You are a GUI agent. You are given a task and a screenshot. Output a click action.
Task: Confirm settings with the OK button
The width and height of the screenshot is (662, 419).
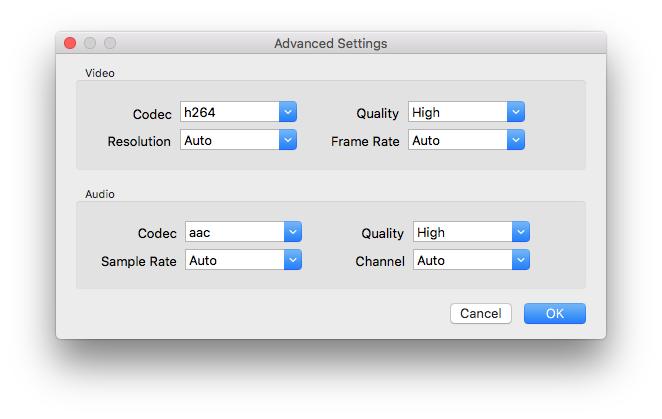555,313
